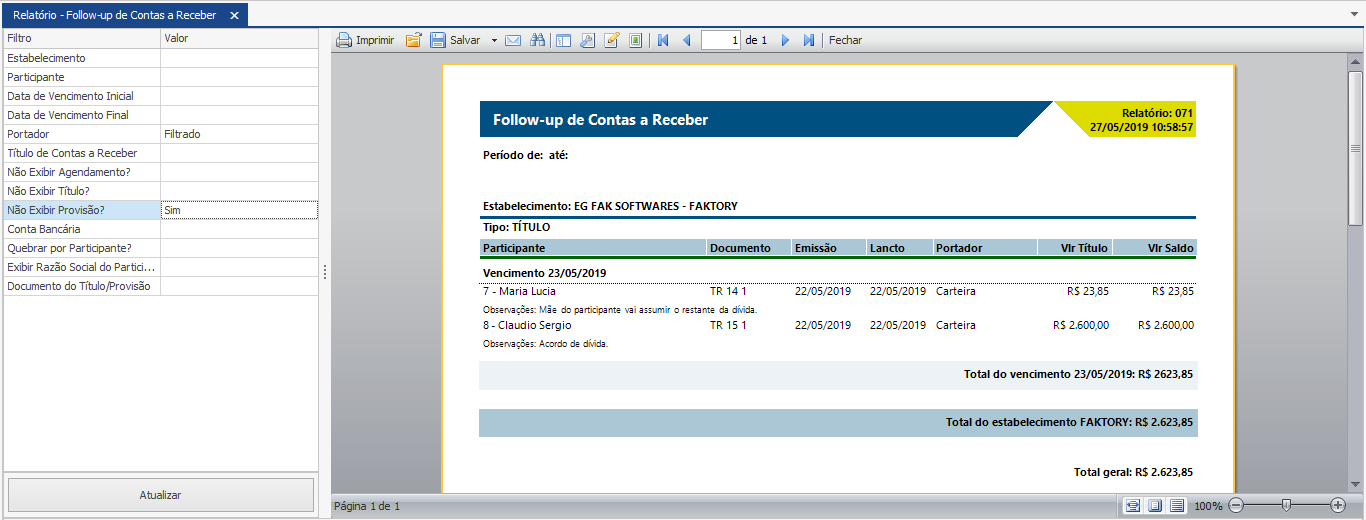This screenshot has width=1366, height=520.
Task: Open the Portador filter value cell
Action: tap(239, 134)
